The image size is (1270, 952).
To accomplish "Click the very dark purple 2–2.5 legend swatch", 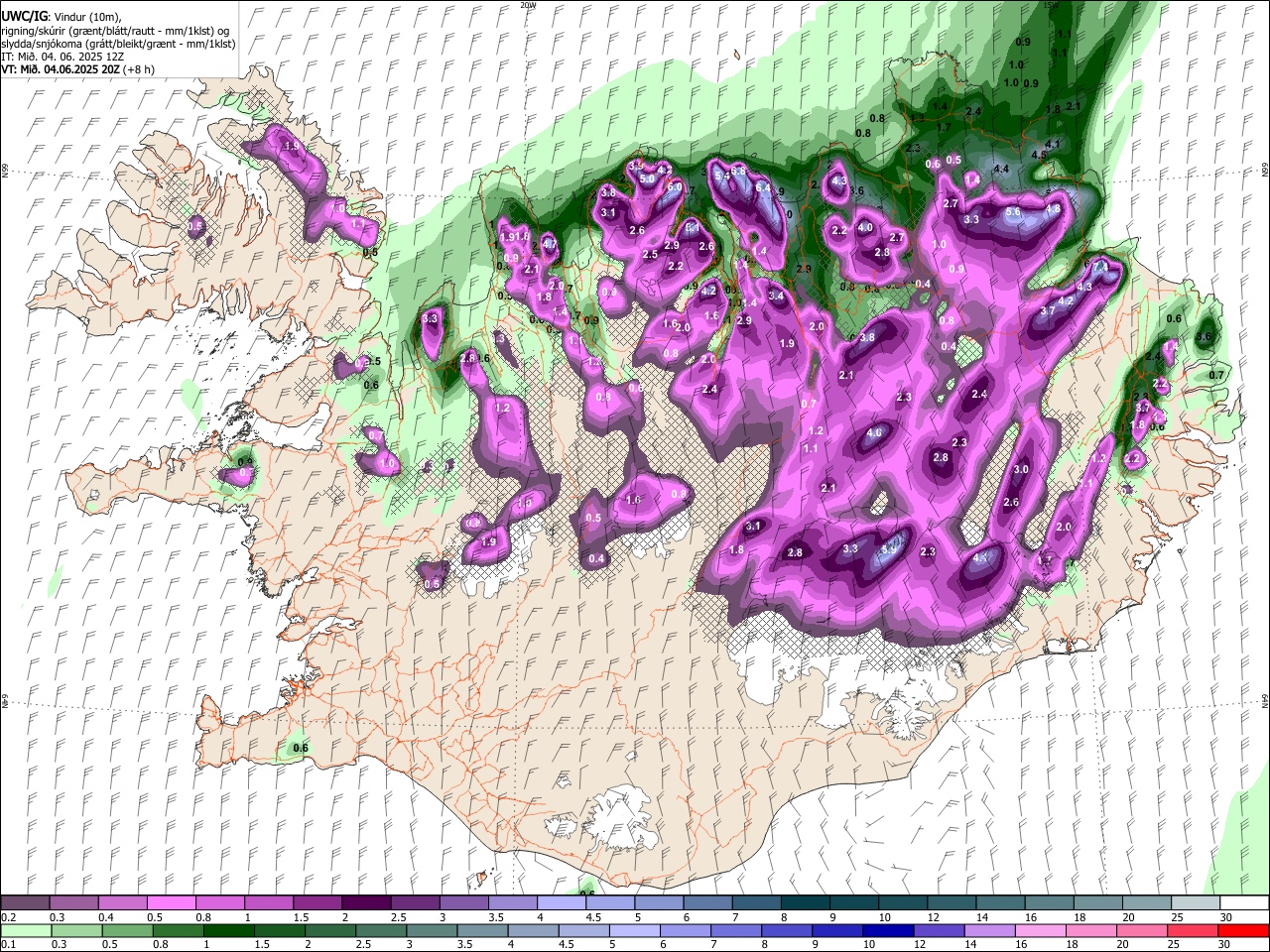I will [366, 902].
